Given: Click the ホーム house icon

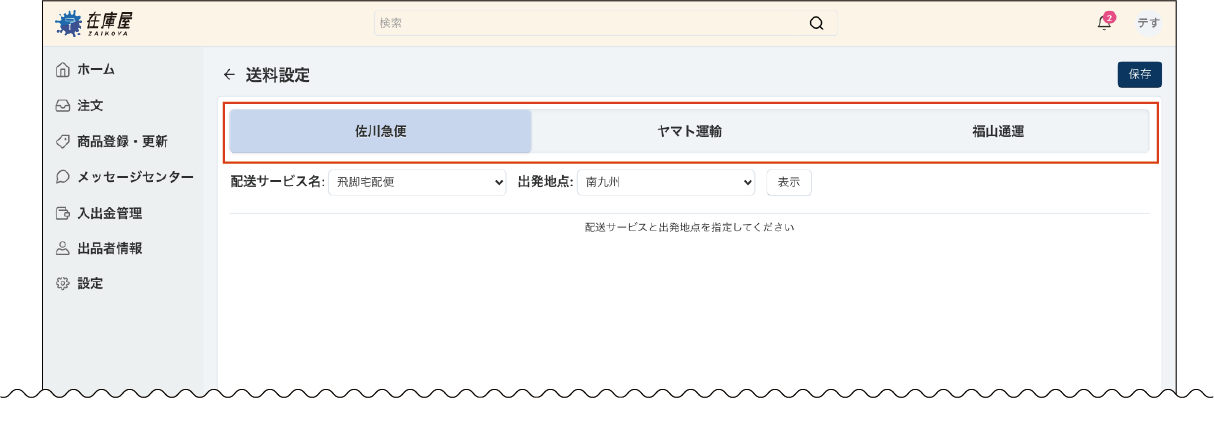Looking at the screenshot, I should pos(63,70).
